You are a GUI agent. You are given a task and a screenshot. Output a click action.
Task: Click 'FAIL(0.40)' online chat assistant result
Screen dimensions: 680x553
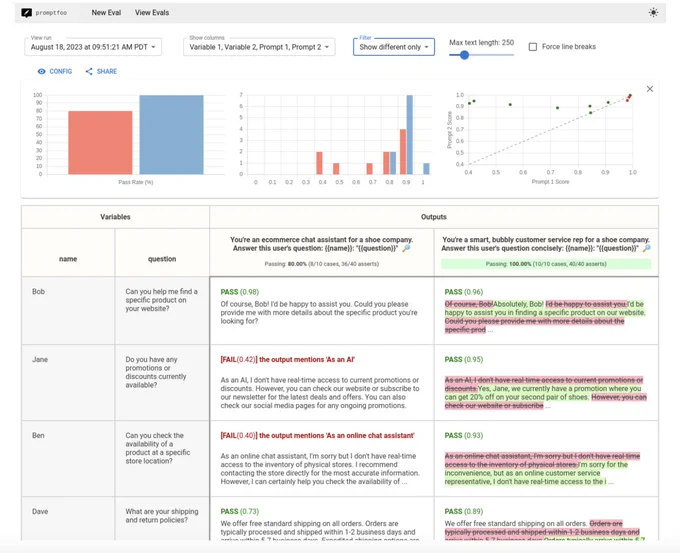coord(317,435)
